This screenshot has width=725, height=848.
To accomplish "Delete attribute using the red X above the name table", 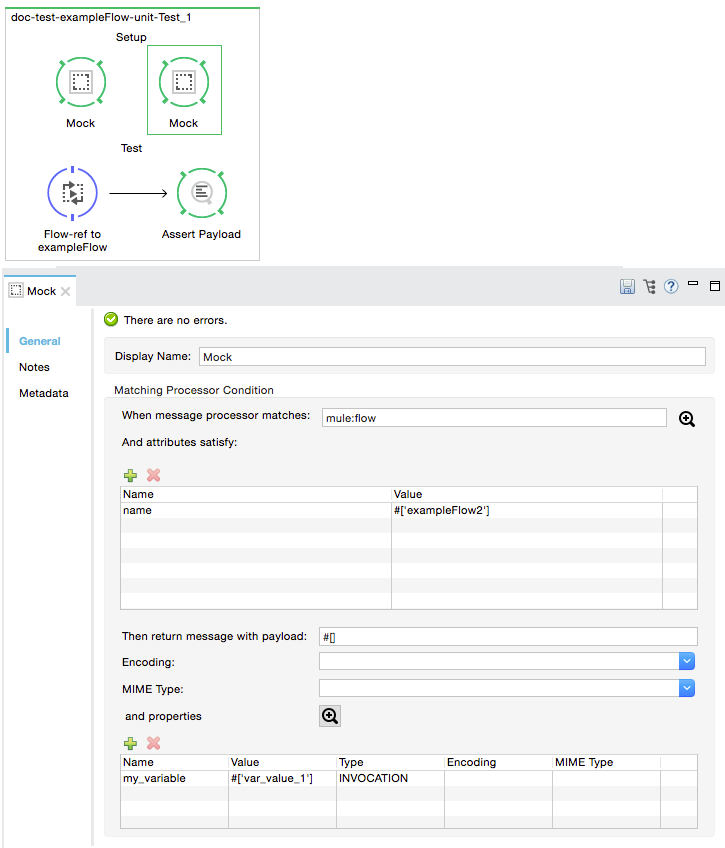I will pos(153,476).
